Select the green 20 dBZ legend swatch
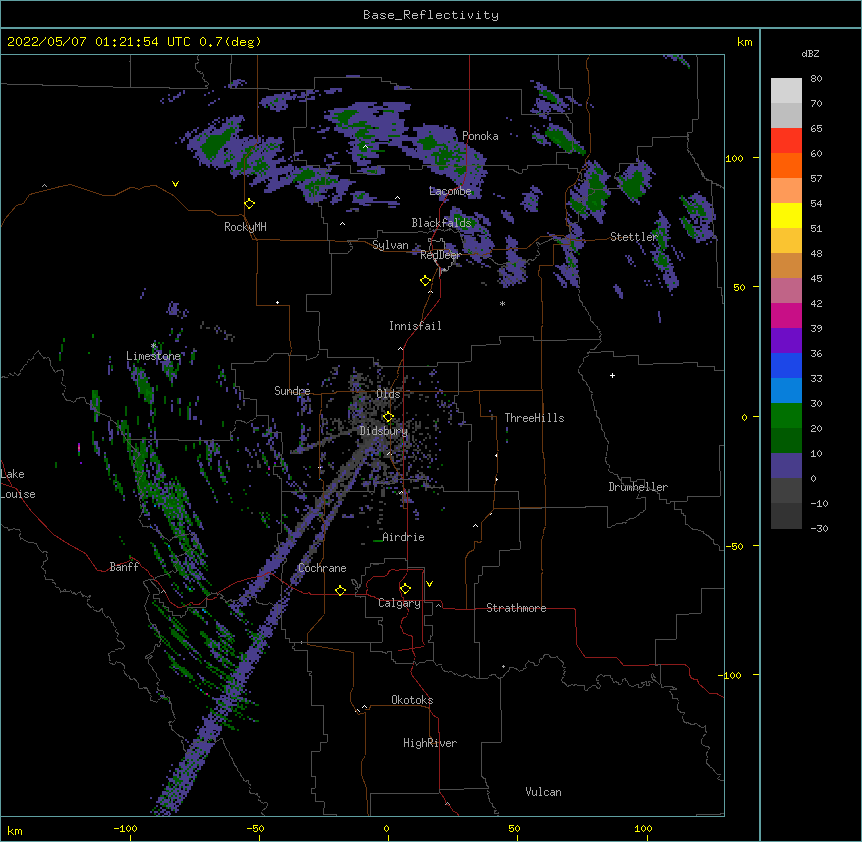862x842 pixels. click(786, 416)
